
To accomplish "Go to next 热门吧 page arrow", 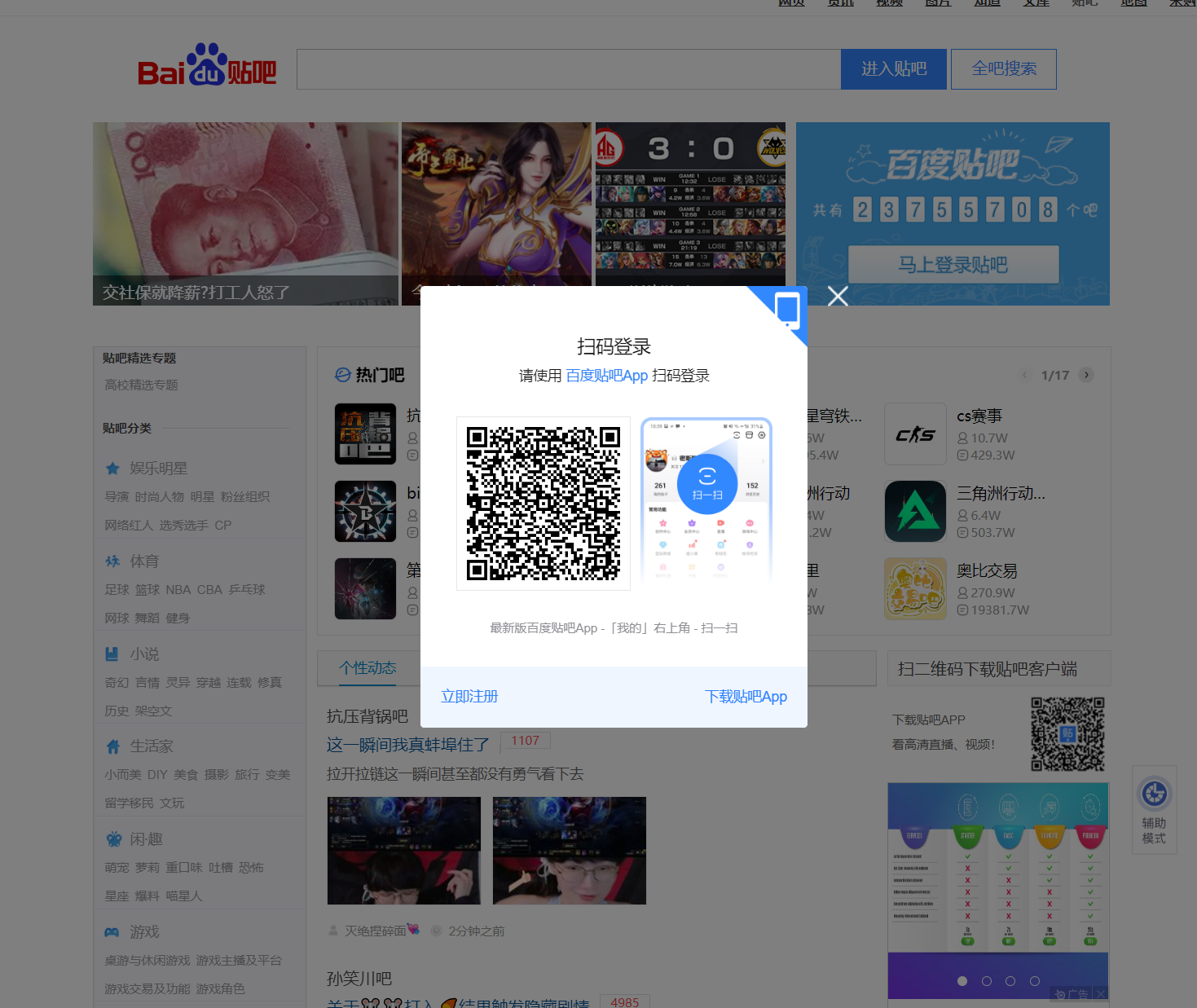I will [1085, 375].
